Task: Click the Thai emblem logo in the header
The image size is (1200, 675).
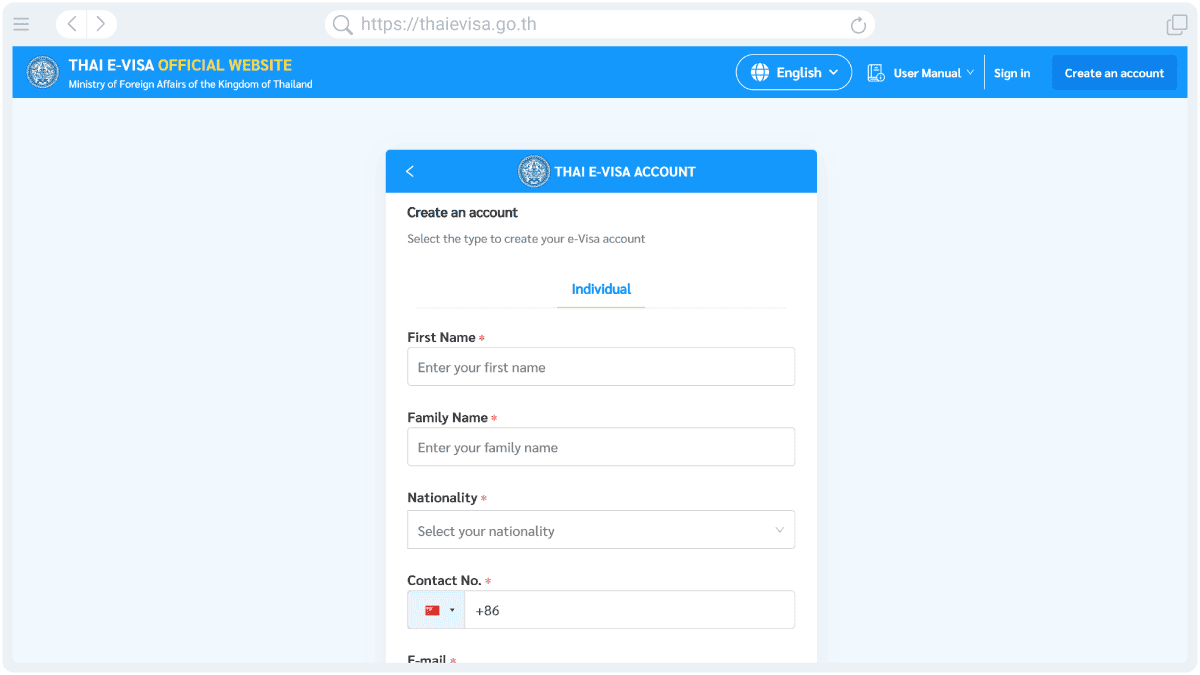Action: tap(42, 71)
